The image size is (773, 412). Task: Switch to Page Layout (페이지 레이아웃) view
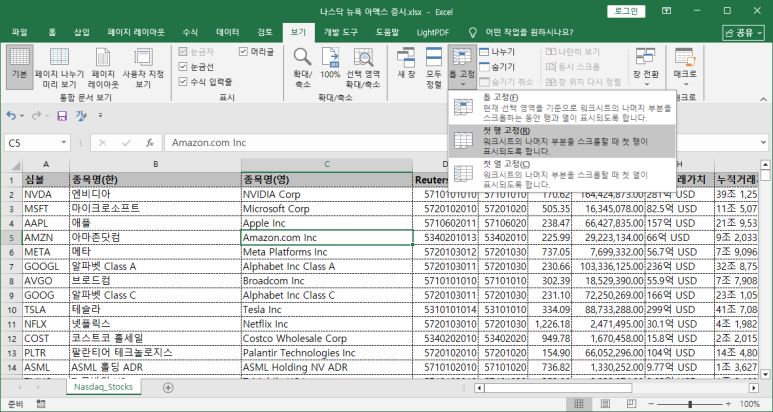point(103,68)
